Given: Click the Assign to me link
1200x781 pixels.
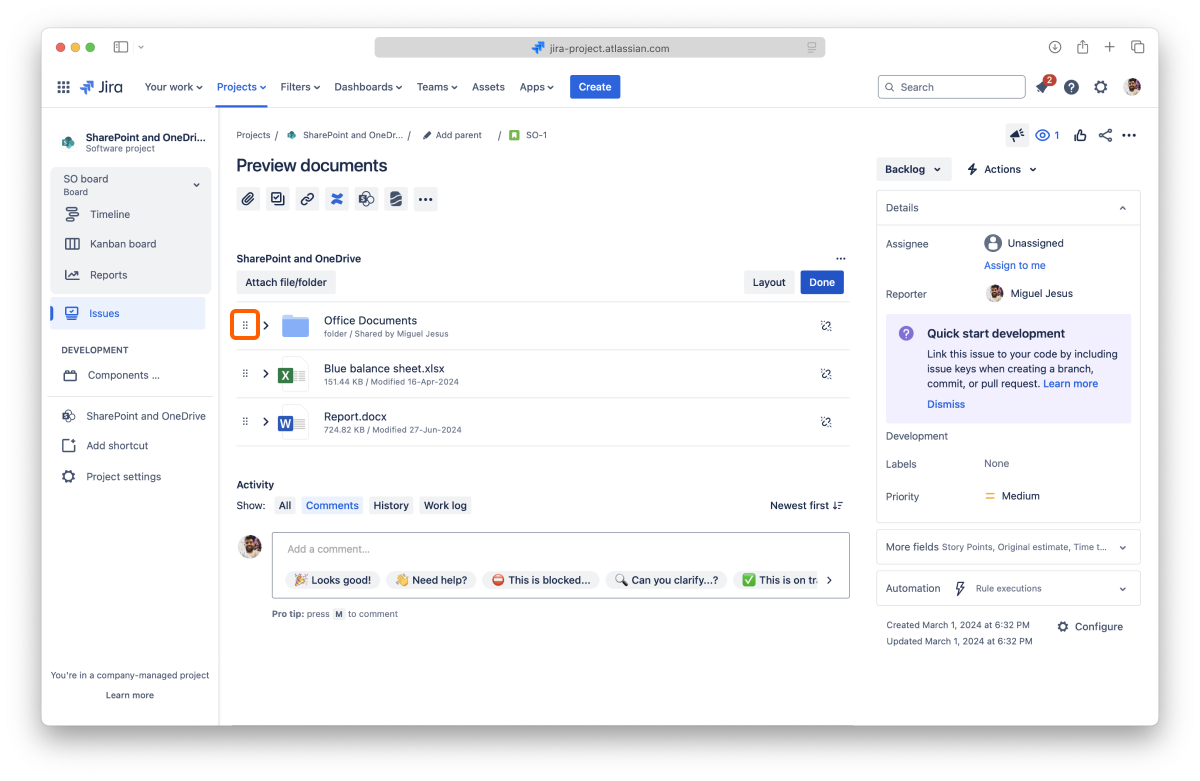Looking at the screenshot, I should [1014, 266].
